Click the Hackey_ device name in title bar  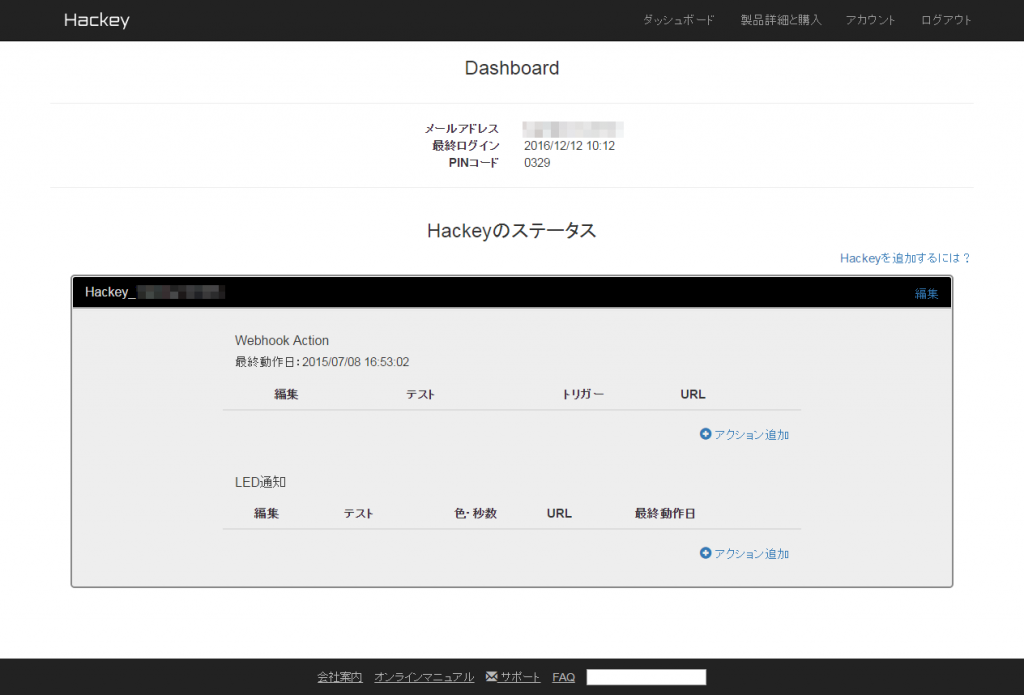(x=154, y=292)
